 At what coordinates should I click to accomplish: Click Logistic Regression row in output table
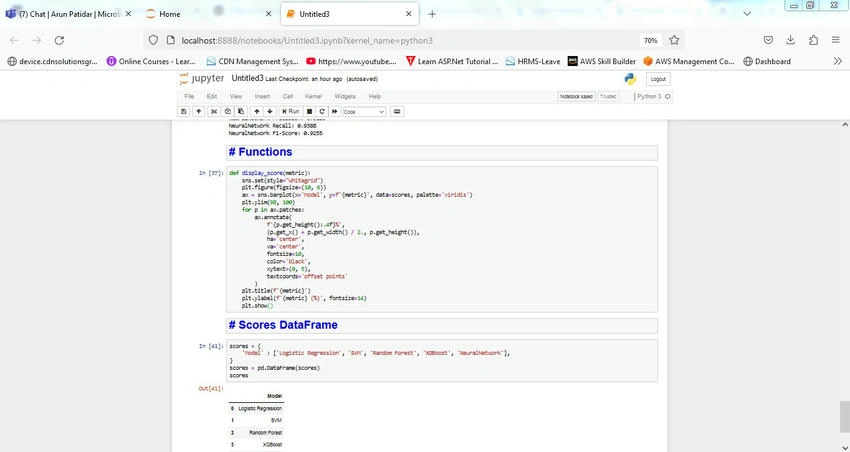pyautogui.click(x=256, y=408)
